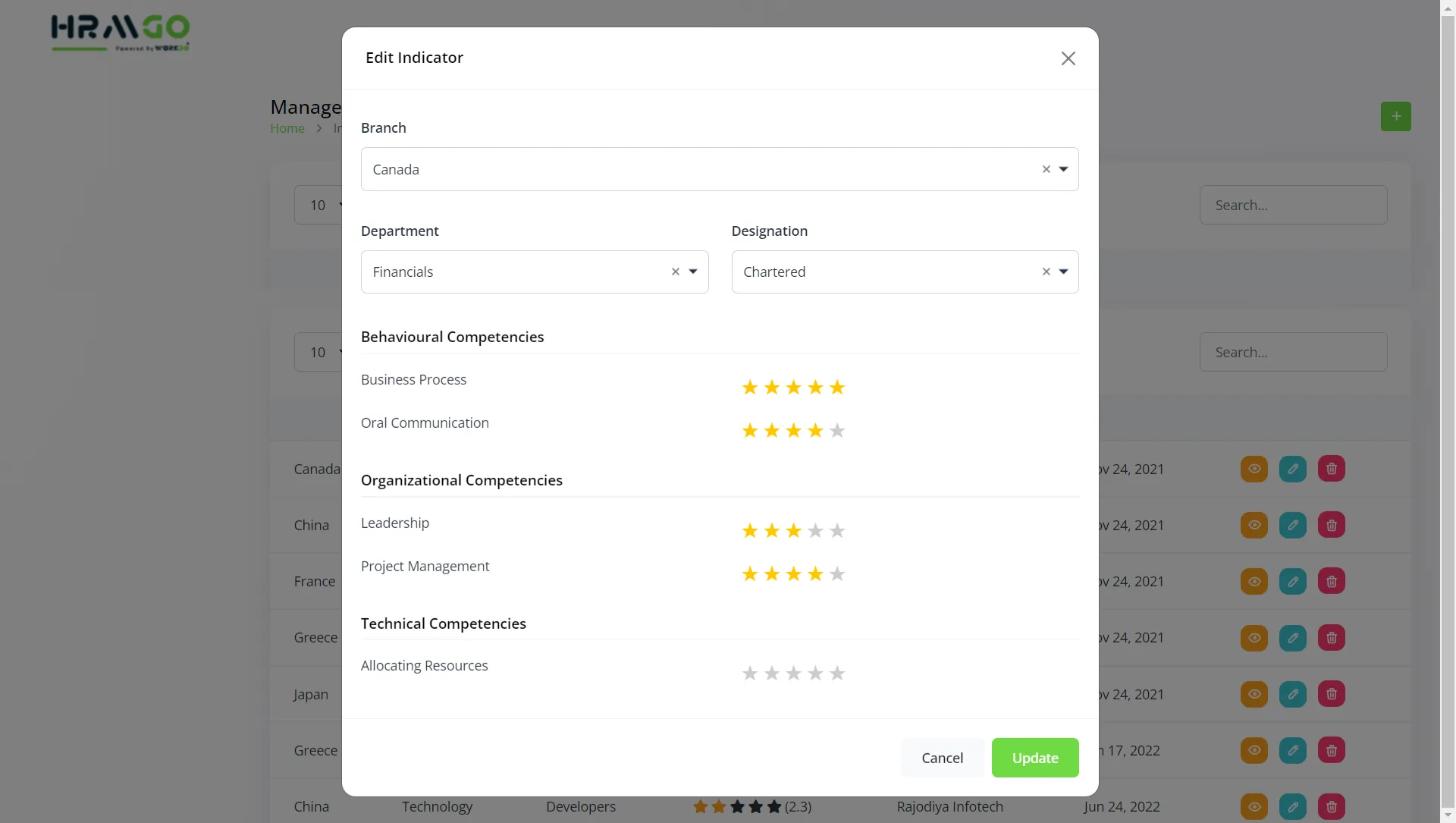This screenshot has height=823, width=1456.
Task: Show details with Japan row eye icon
Action: click(1254, 694)
